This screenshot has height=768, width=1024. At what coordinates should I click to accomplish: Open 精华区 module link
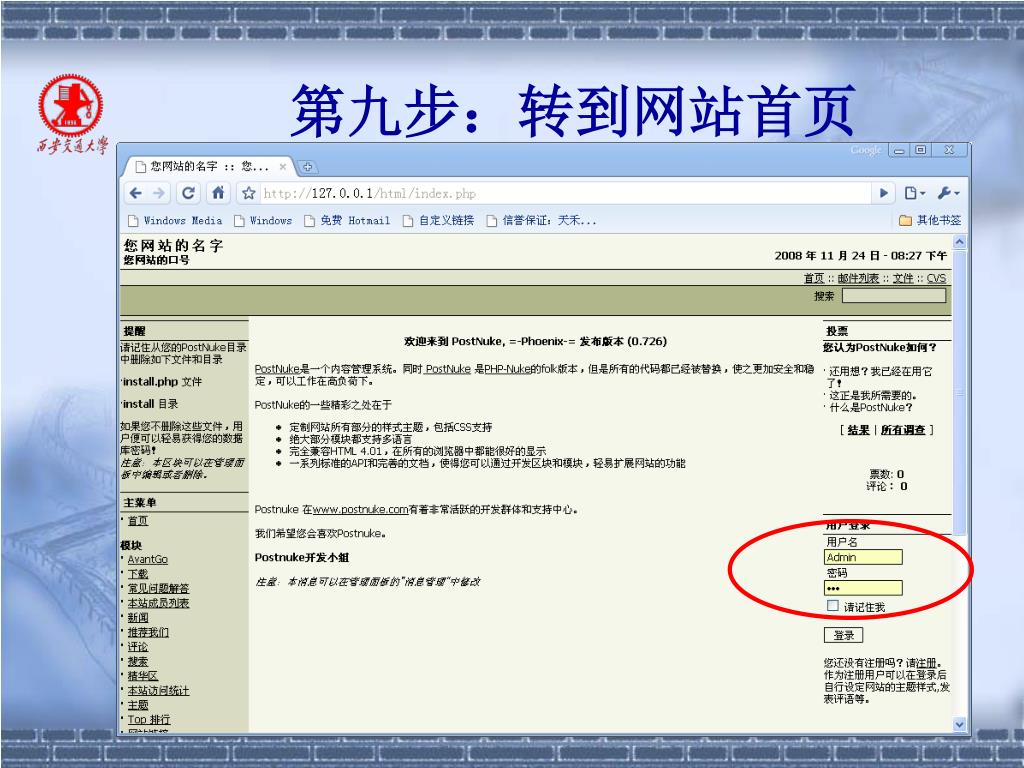pyautogui.click(x=143, y=676)
